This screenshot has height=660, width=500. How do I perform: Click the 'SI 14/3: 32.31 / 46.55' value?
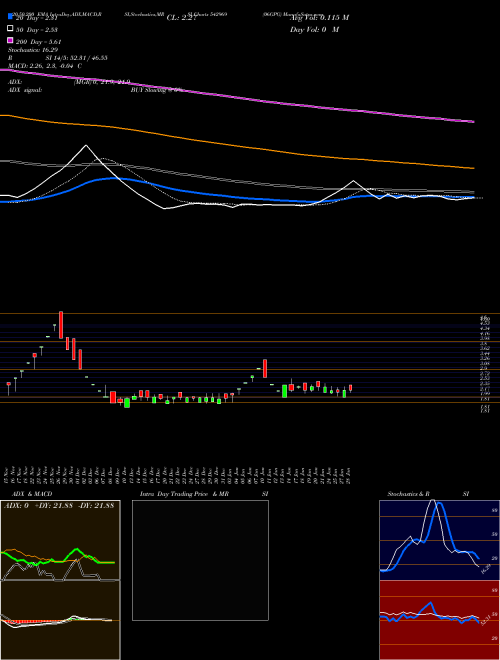(77, 58)
